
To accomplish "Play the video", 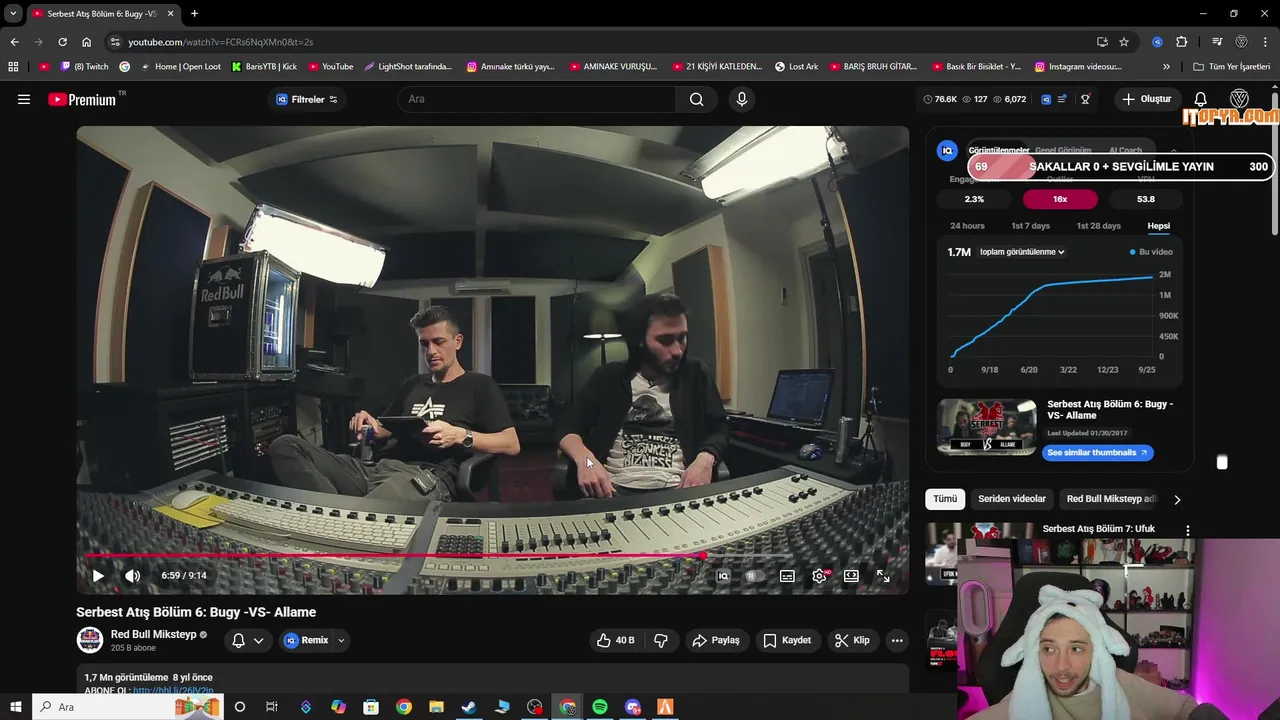I will (98, 576).
